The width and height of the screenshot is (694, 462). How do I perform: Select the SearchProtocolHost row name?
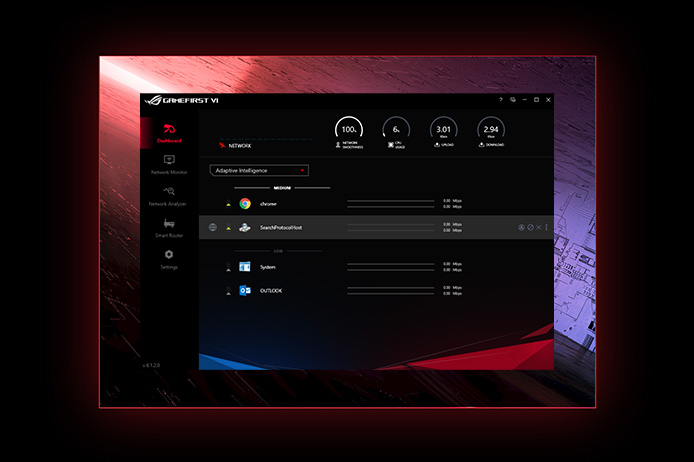[281, 227]
